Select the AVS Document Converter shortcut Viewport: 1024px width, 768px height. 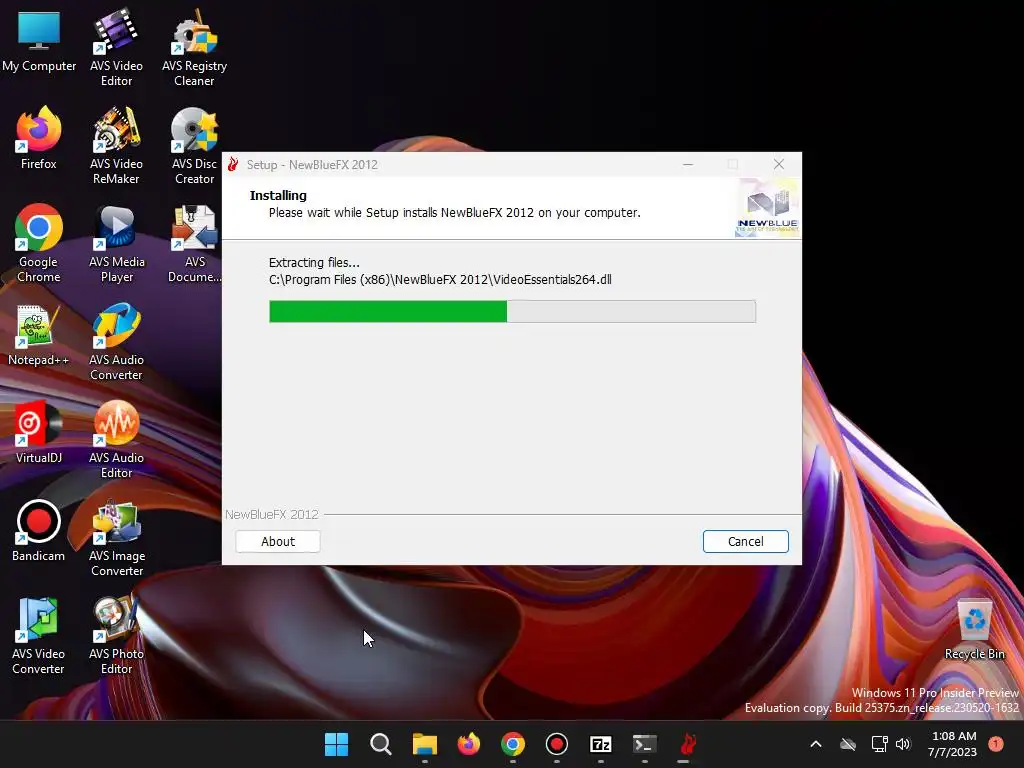194,243
